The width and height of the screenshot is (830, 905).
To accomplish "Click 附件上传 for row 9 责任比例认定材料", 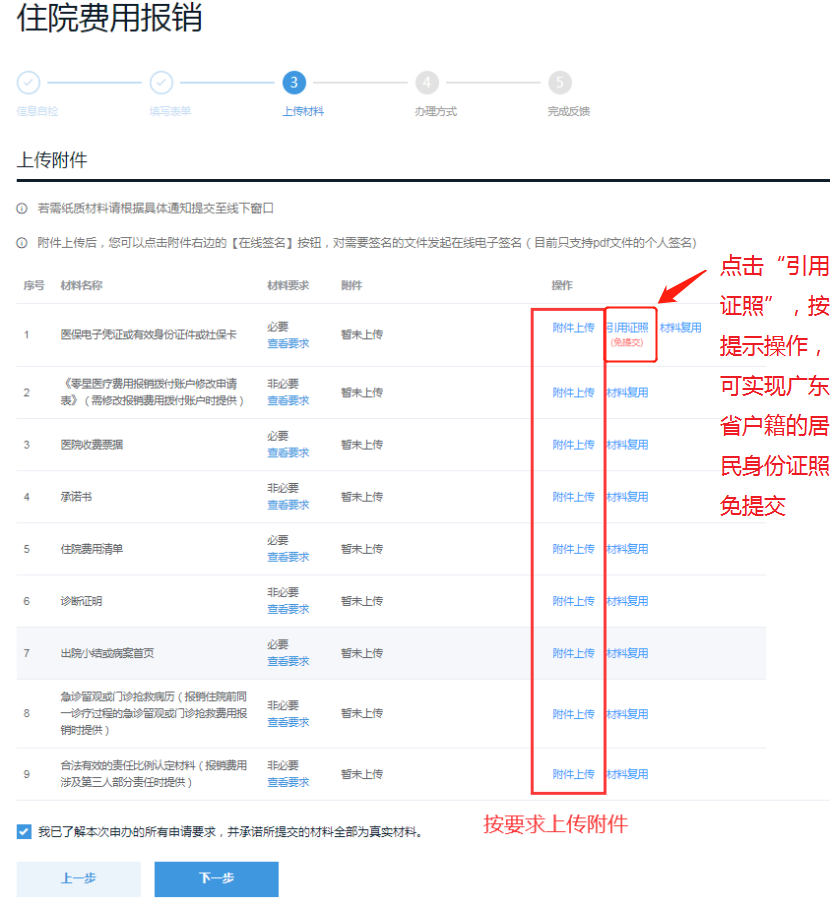I will pos(573,774).
